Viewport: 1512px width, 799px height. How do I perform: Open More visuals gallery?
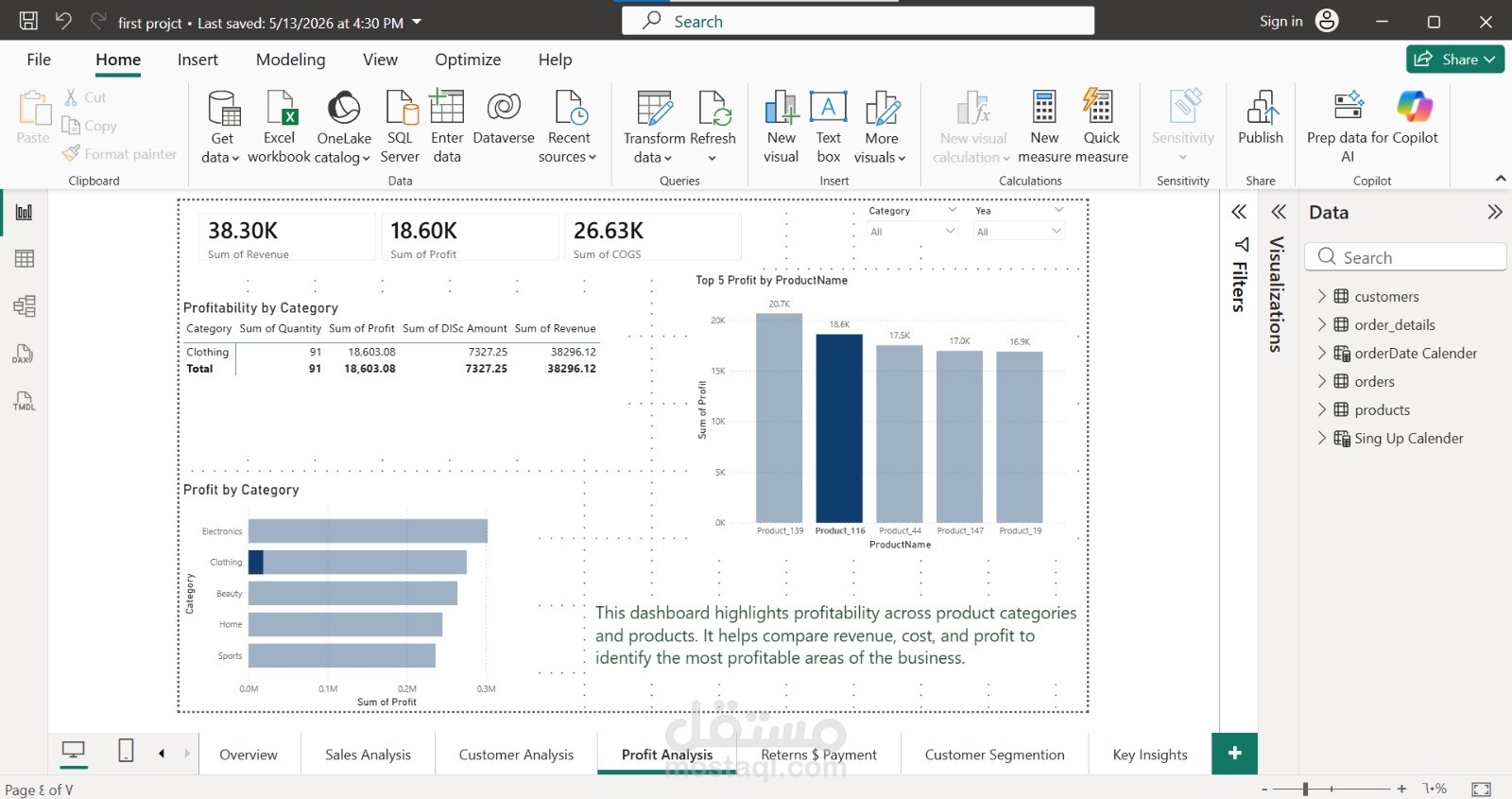click(x=881, y=128)
